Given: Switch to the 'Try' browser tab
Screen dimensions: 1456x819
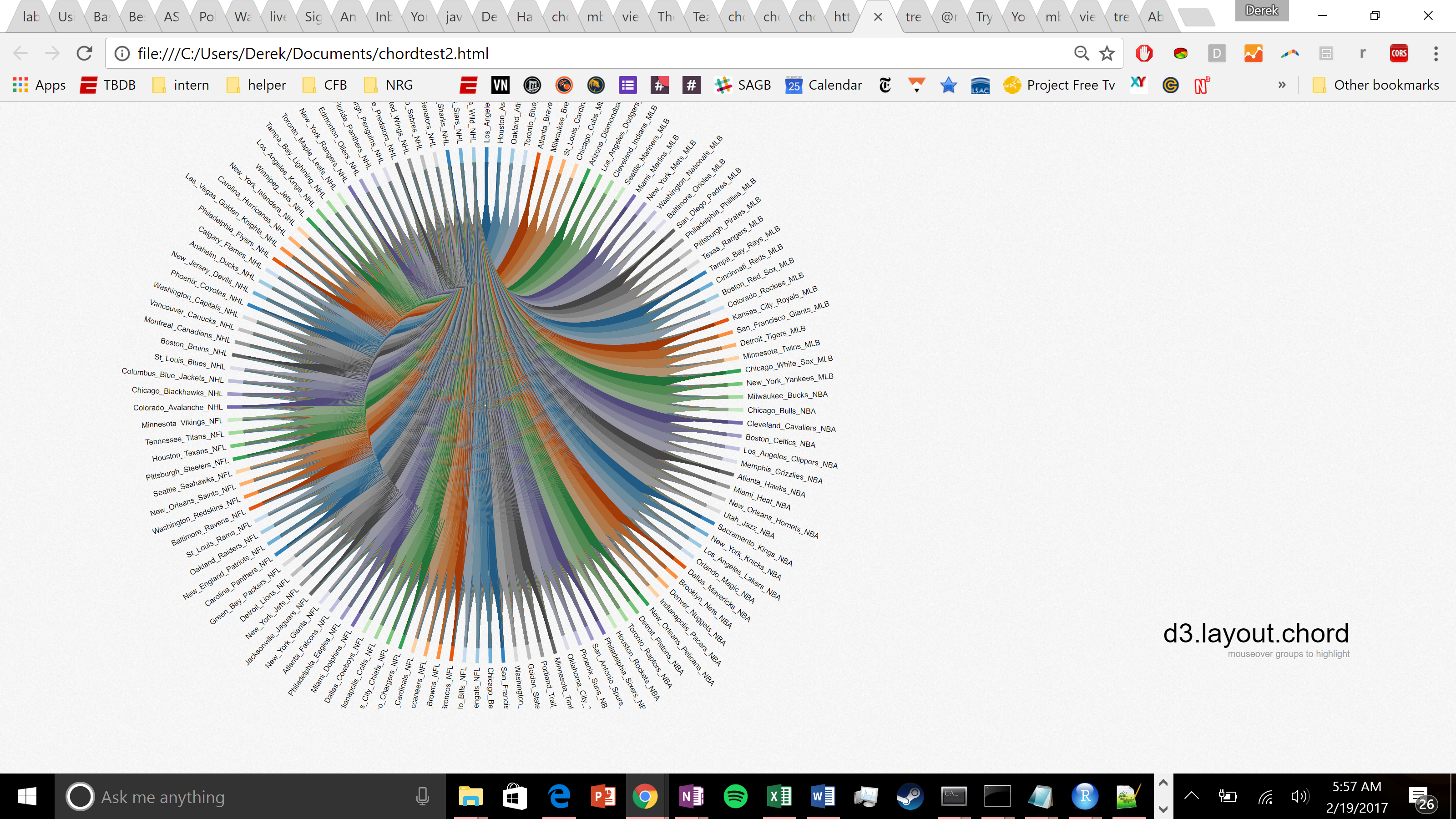Looking at the screenshot, I should [983, 17].
